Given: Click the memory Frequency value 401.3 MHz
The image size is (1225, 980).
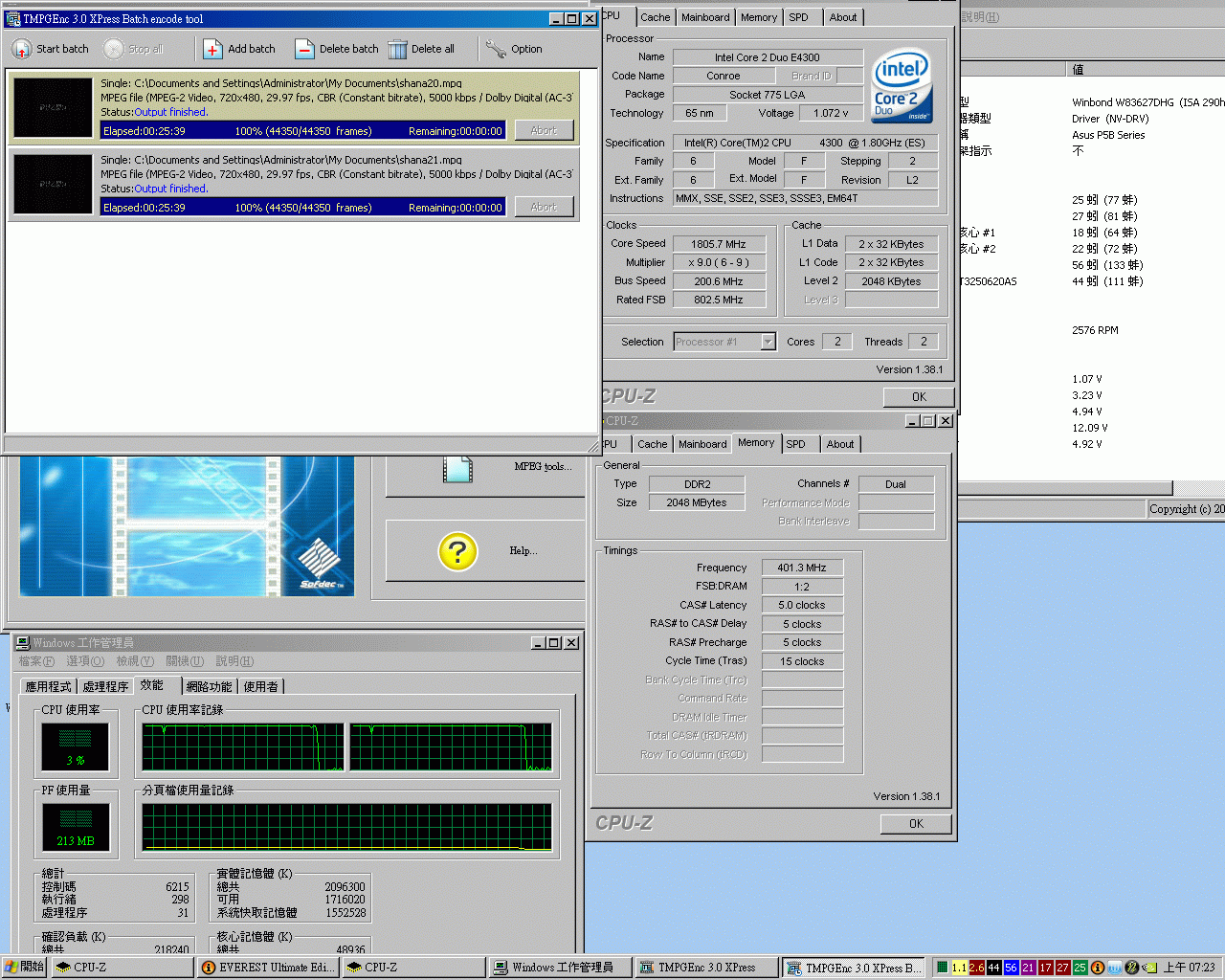Looking at the screenshot, I should click(802, 568).
